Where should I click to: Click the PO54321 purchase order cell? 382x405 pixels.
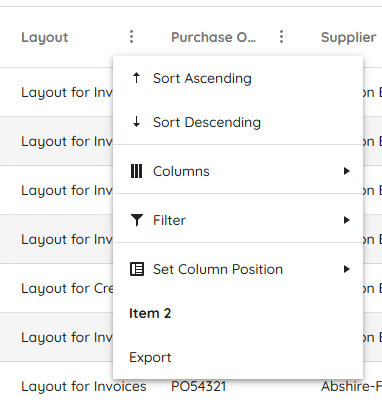[x=199, y=387]
